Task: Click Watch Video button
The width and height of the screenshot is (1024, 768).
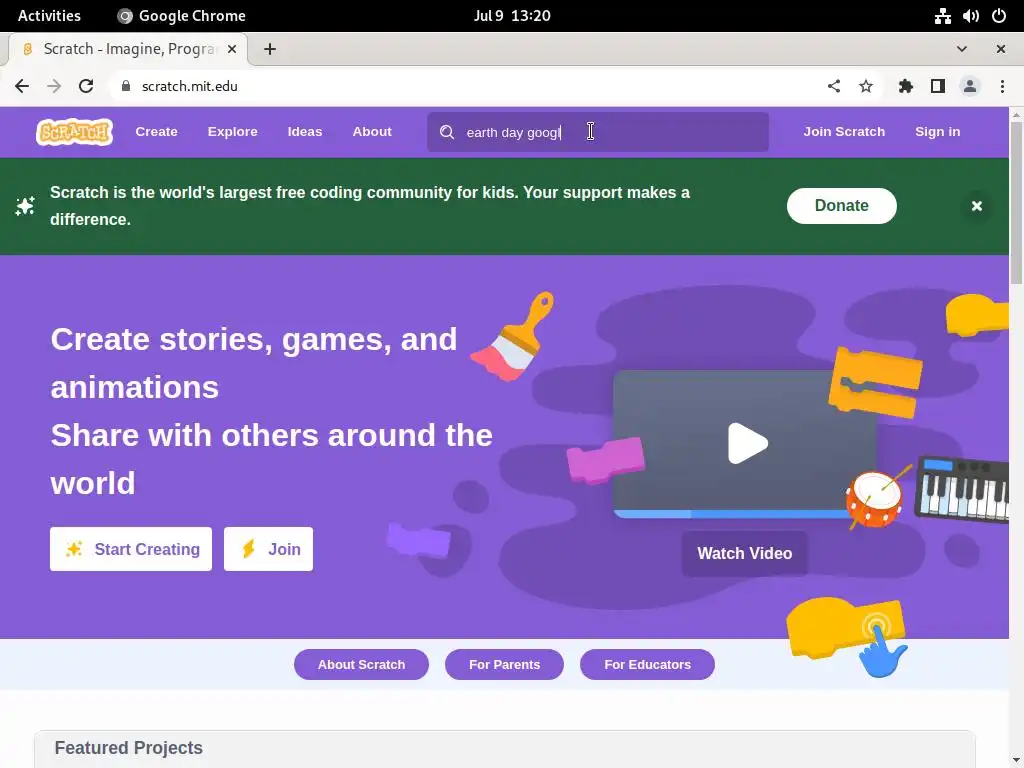Action: coord(744,554)
